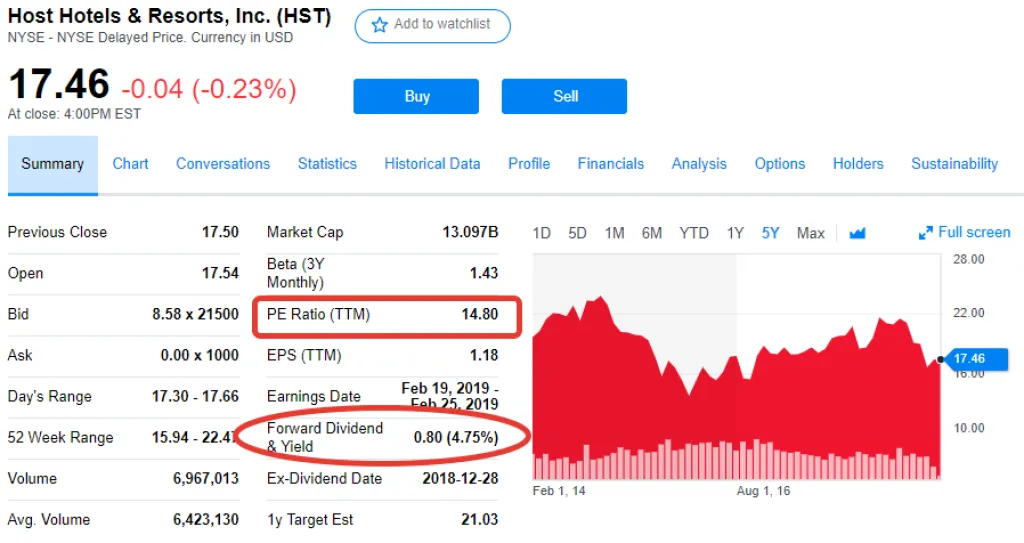
Task: Click the star icon in Add to watchlist
Action: pyautogui.click(x=379, y=25)
